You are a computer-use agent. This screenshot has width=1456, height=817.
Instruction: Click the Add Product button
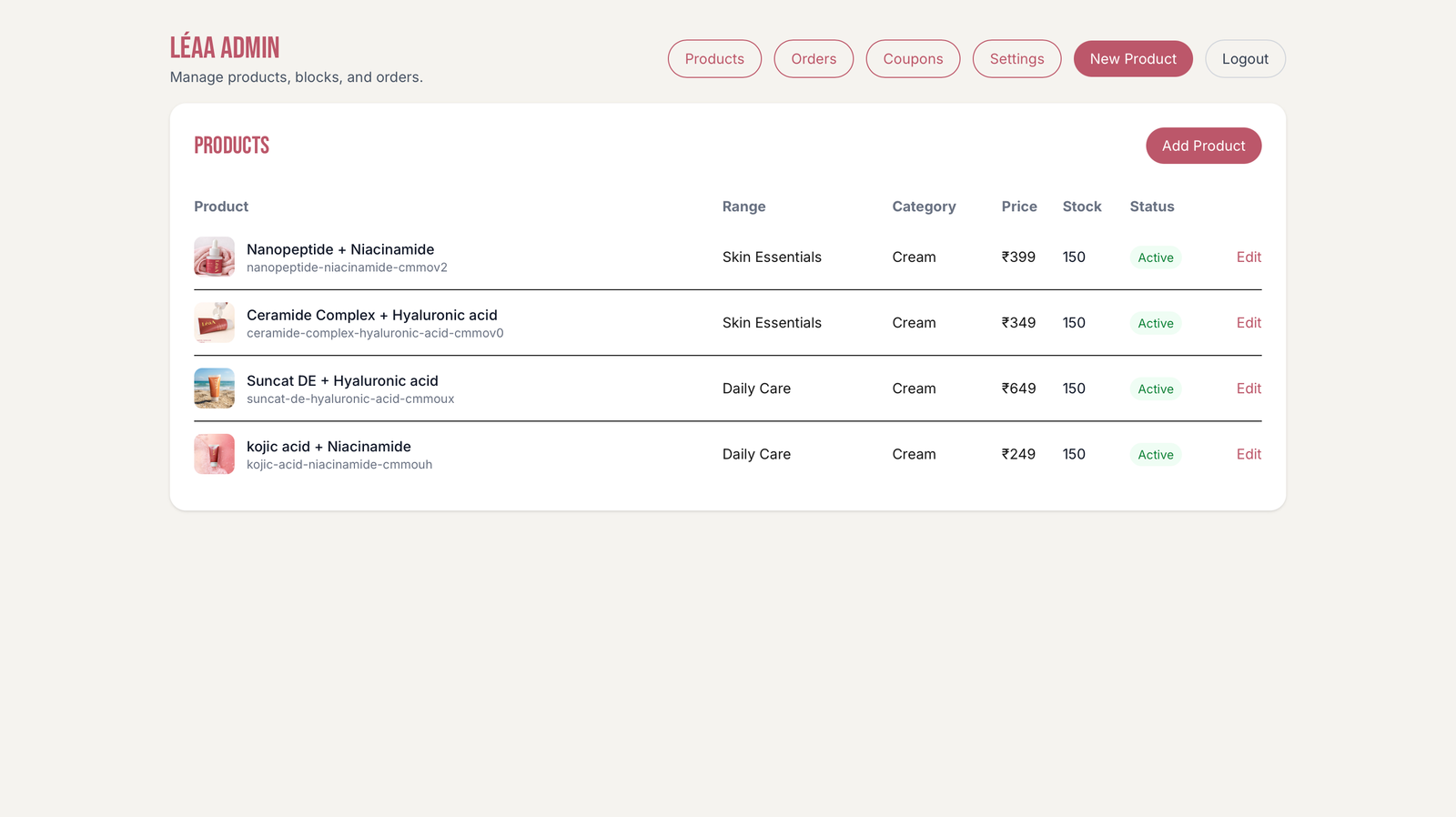pyautogui.click(x=1203, y=146)
